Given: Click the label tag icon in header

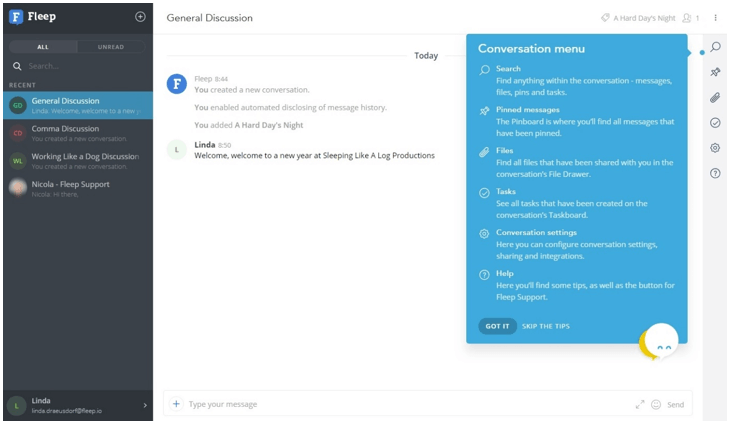Looking at the screenshot, I should tap(605, 18).
